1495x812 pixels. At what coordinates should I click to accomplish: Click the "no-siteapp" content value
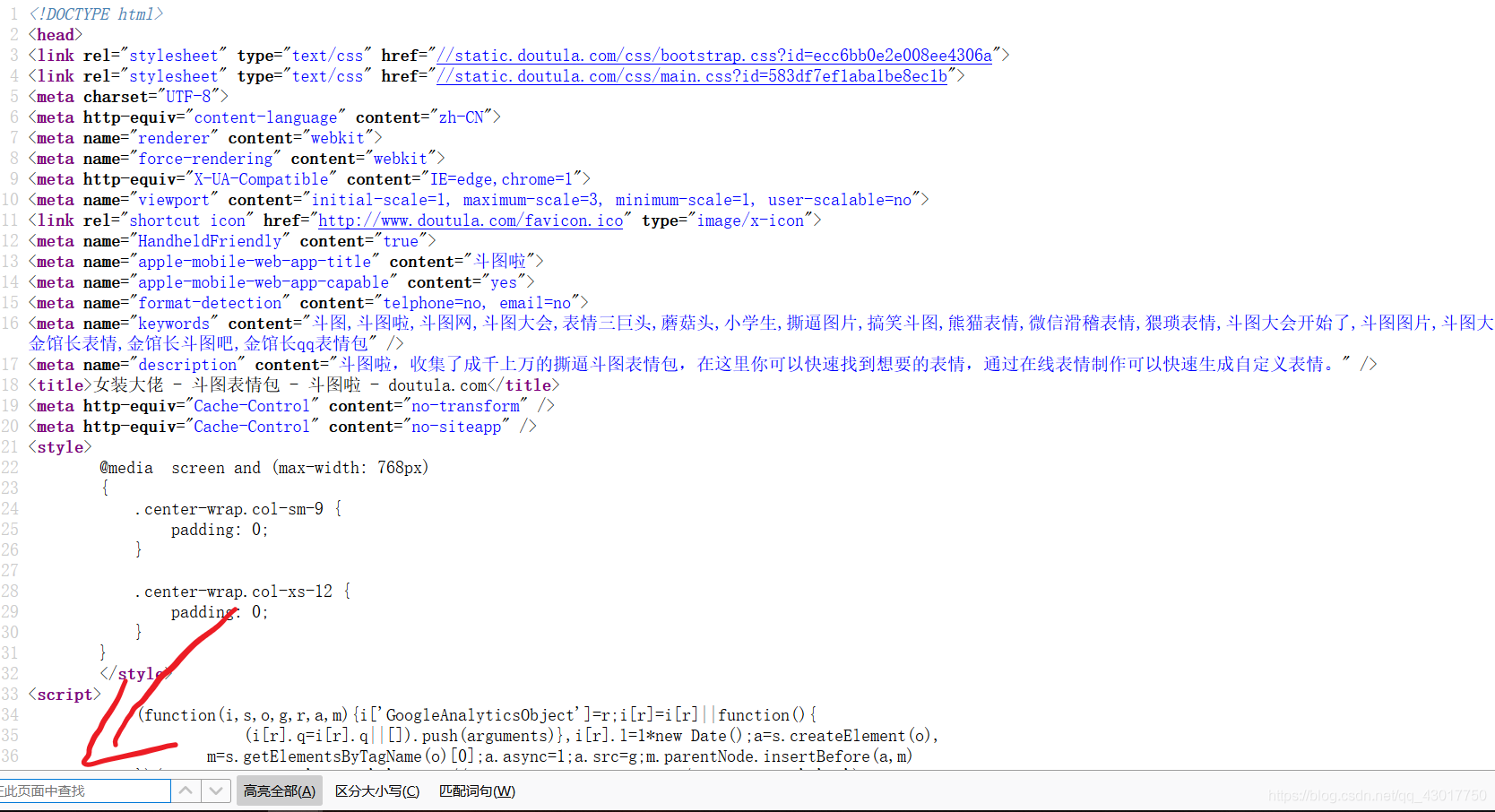[x=456, y=427]
